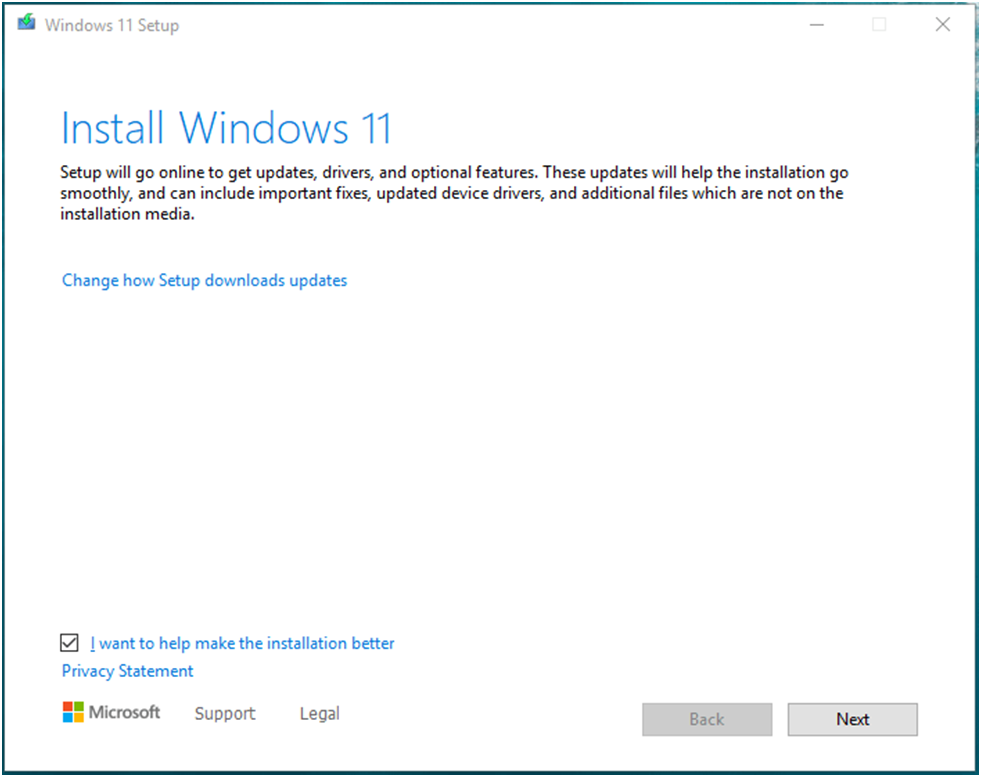Click the Next button
The width and height of the screenshot is (981, 777).
coord(853,719)
